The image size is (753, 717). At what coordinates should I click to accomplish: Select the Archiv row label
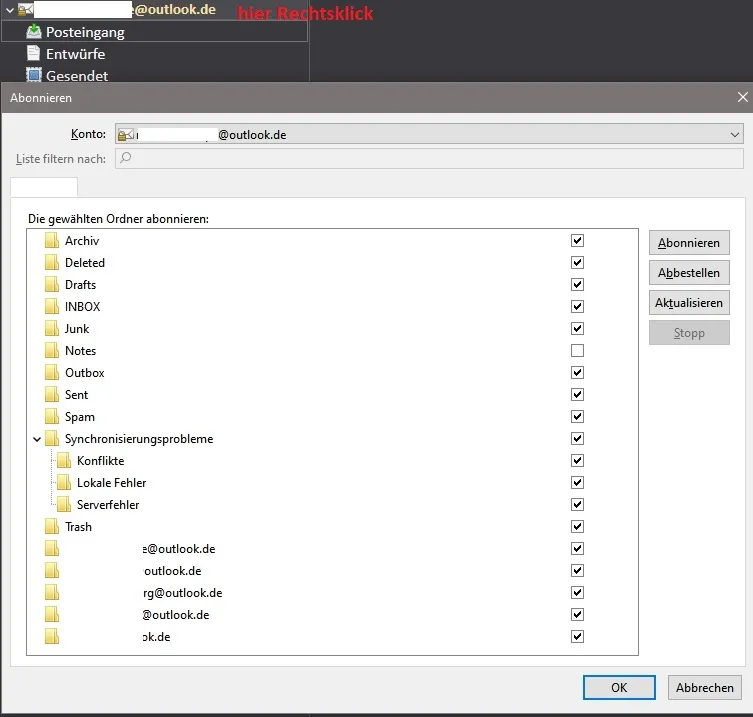[82, 241]
